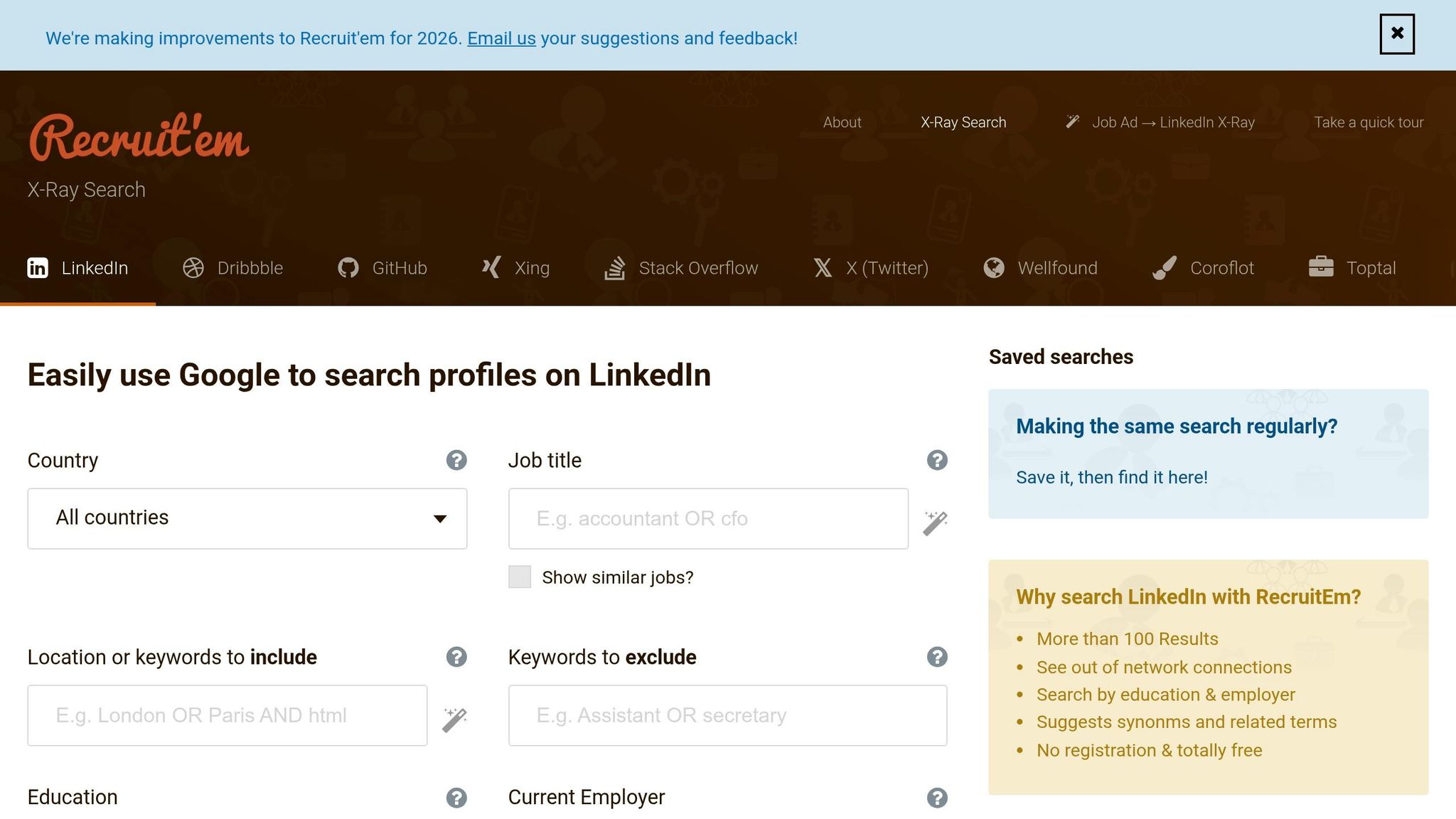Switch to the X (Twitter) tab

(x=871, y=268)
